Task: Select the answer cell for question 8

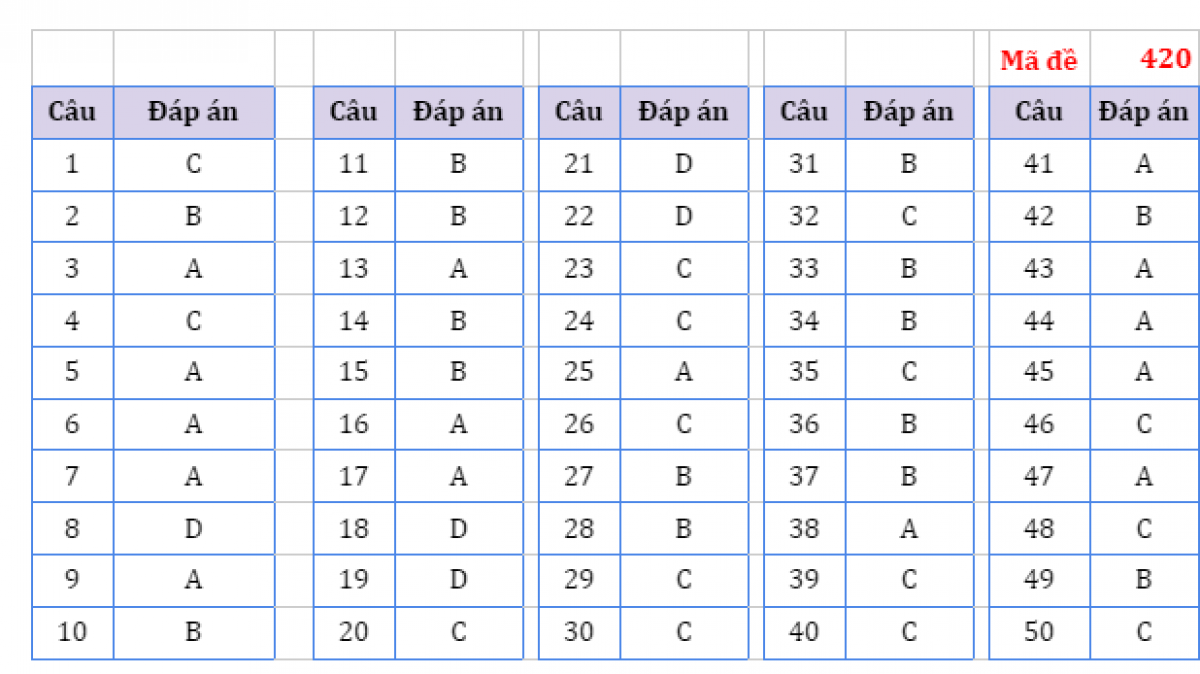Action: click(194, 528)
